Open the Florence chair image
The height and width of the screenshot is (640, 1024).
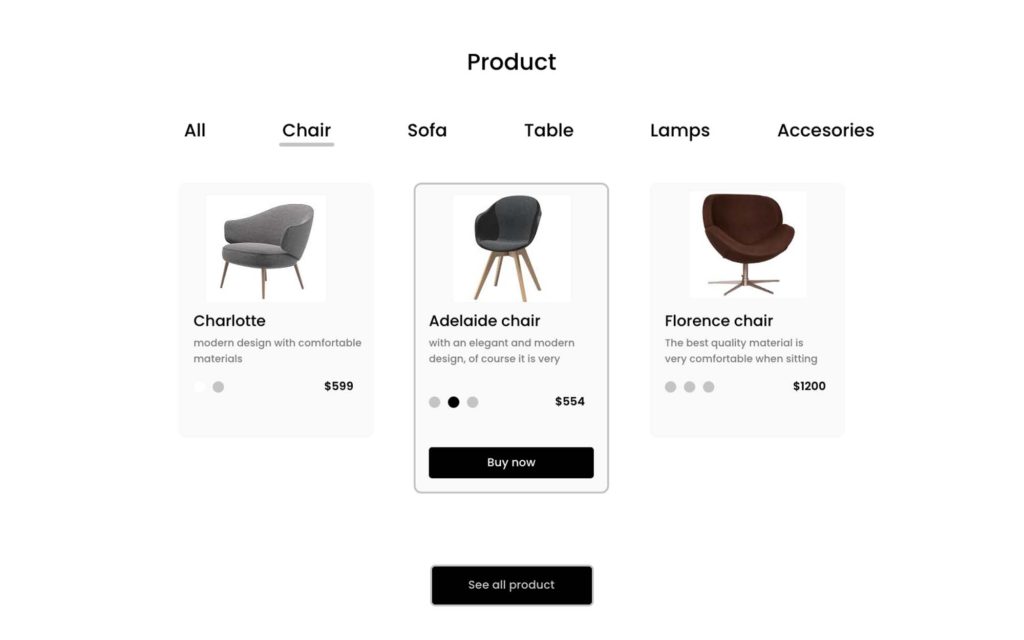pyautogui.click(x=748, y=244)
